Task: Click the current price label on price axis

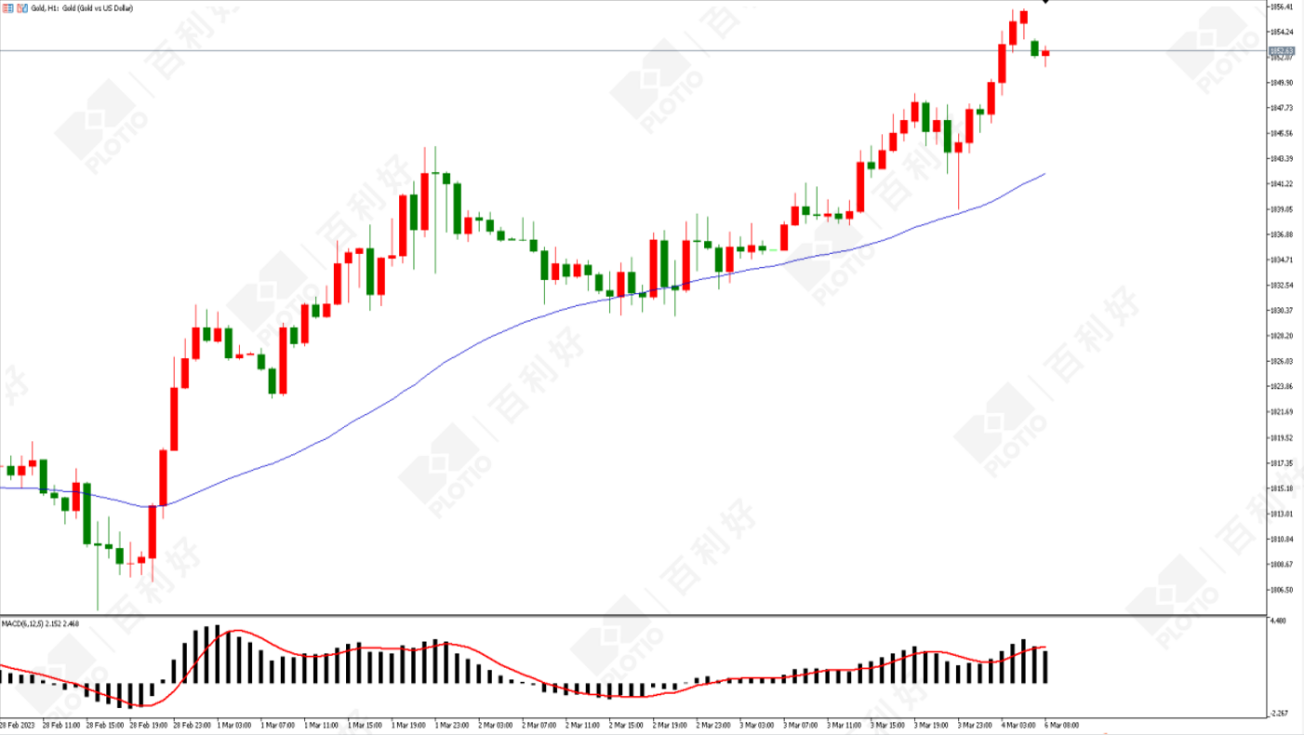Action: point(1281,50)
